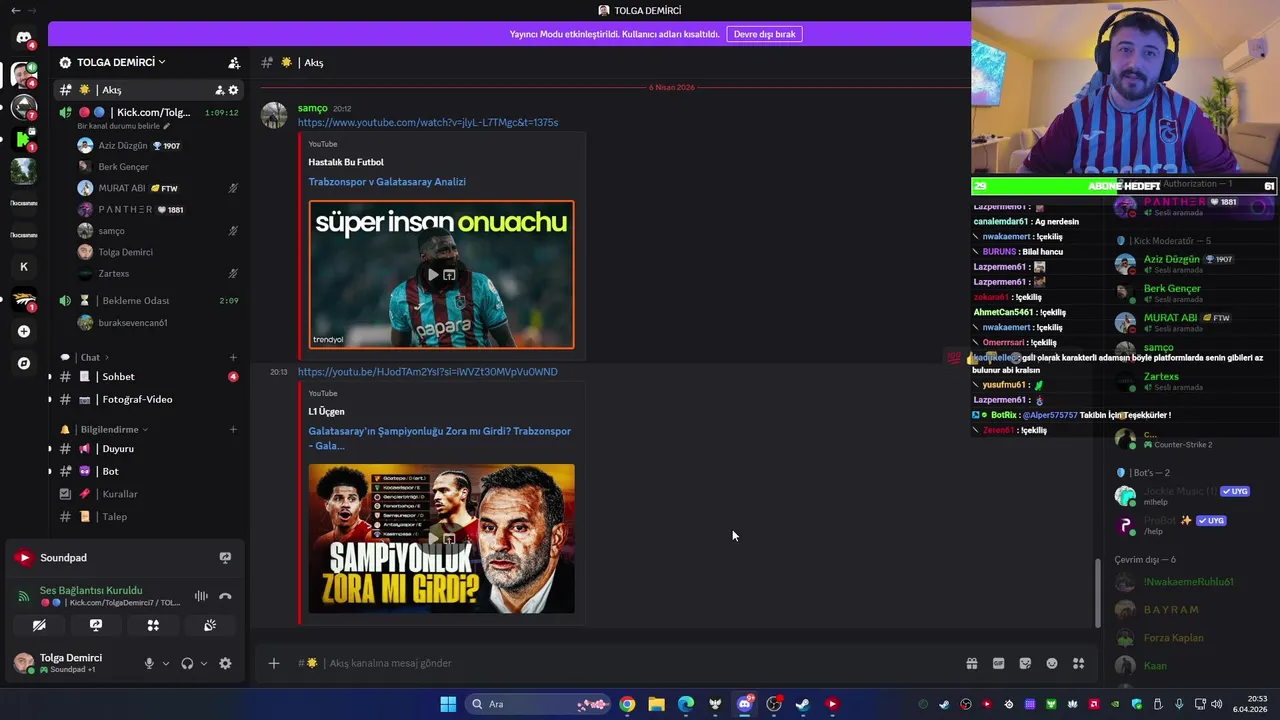This screenshot has width=1280, height=720.
Task: Toggle the camera on/off button
Action: pyautogui.click(x=39, y=625)
